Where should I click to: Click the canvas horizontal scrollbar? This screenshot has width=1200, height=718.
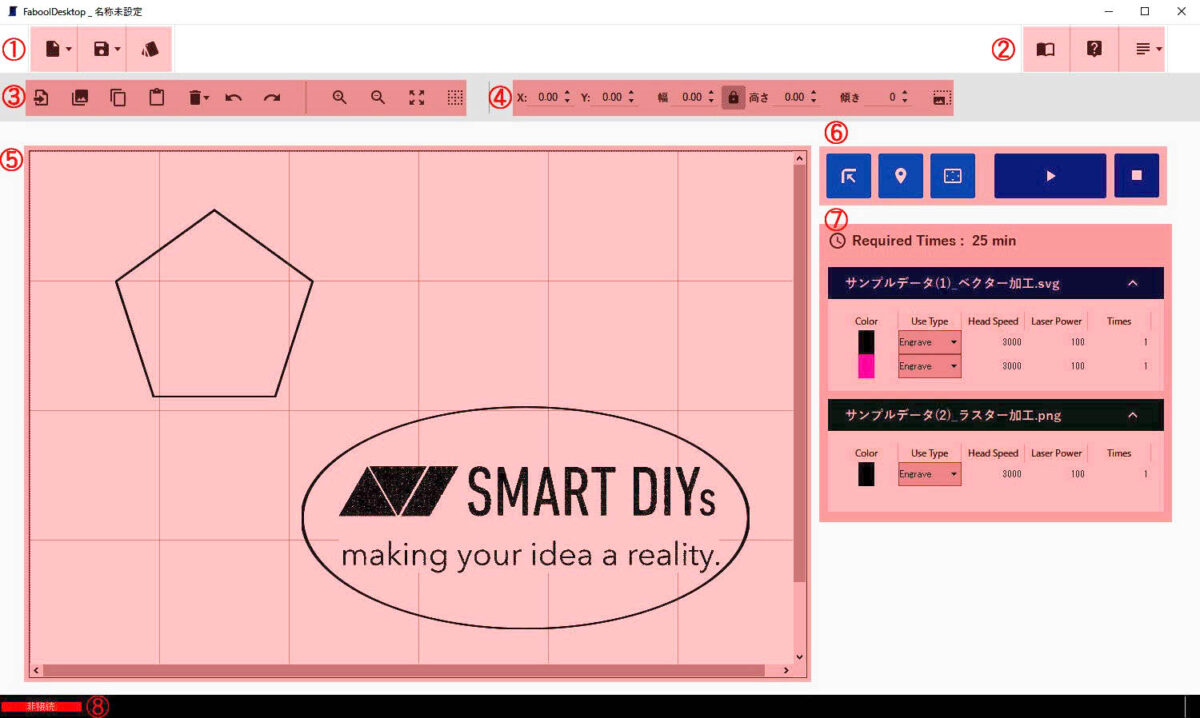pyautogui.click(x=403, y=670)
